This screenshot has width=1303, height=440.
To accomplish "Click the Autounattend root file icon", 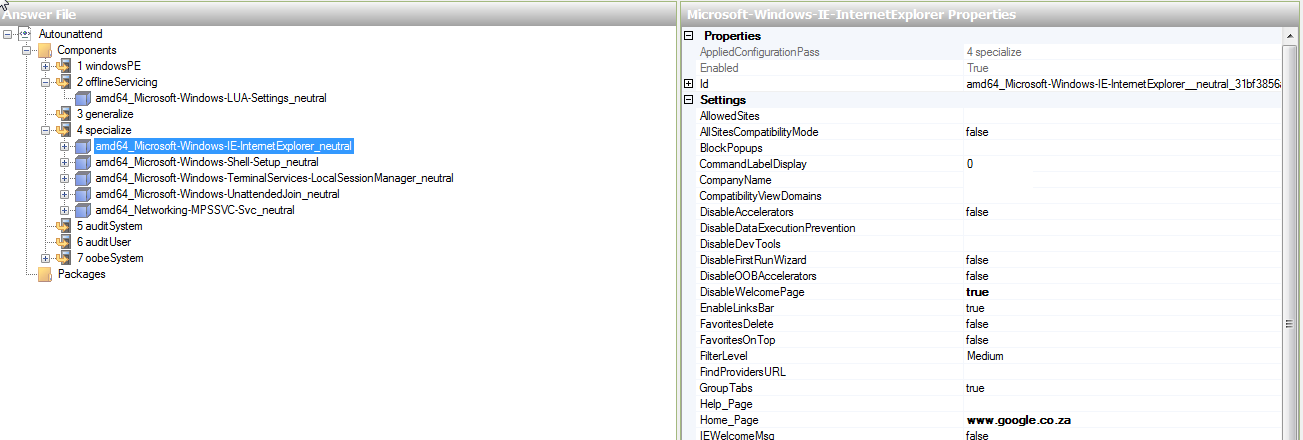I will pos(25,34).
